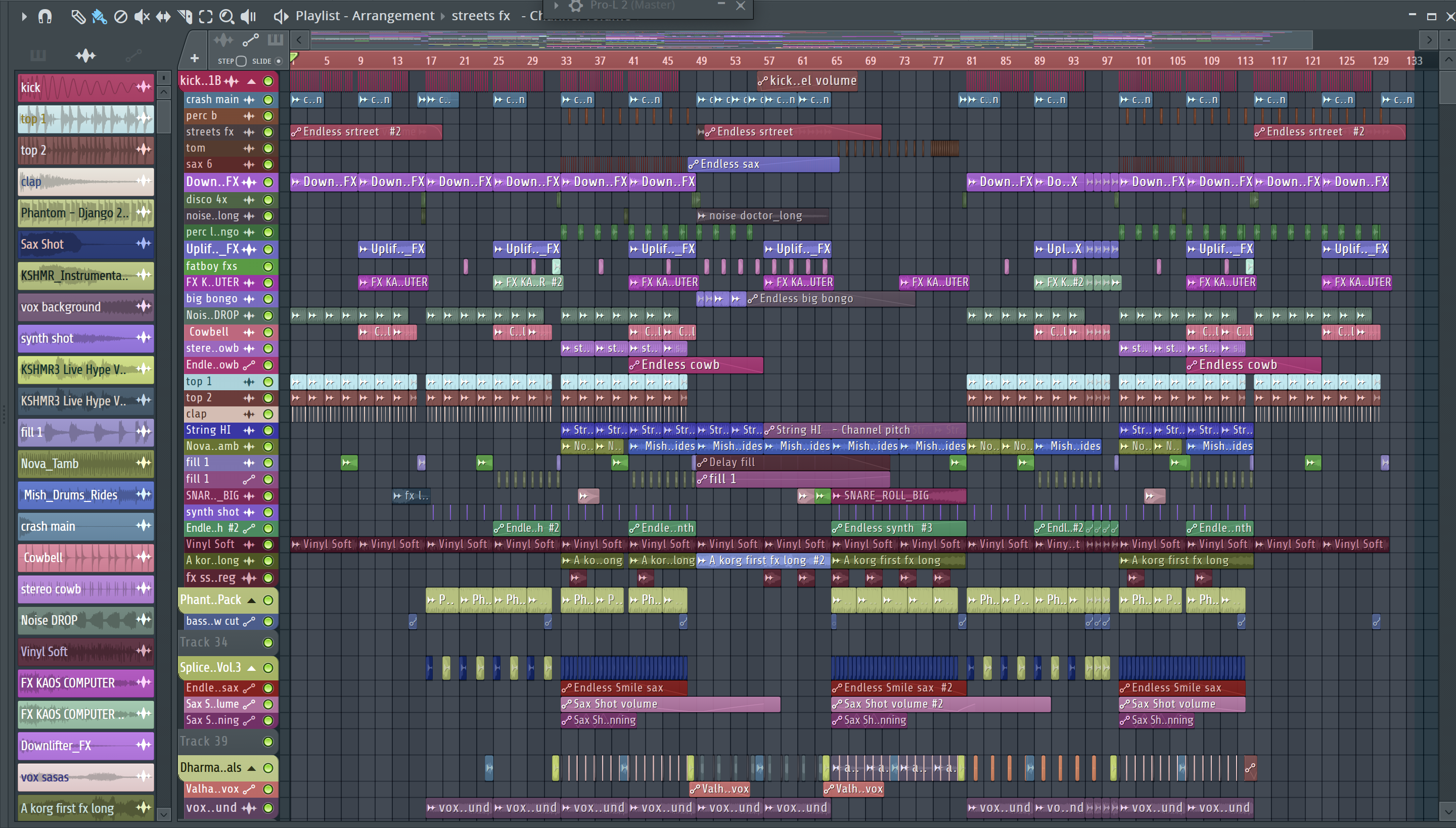
Task: Toggle the SLIDE radio option
Action: pos(278,61)
